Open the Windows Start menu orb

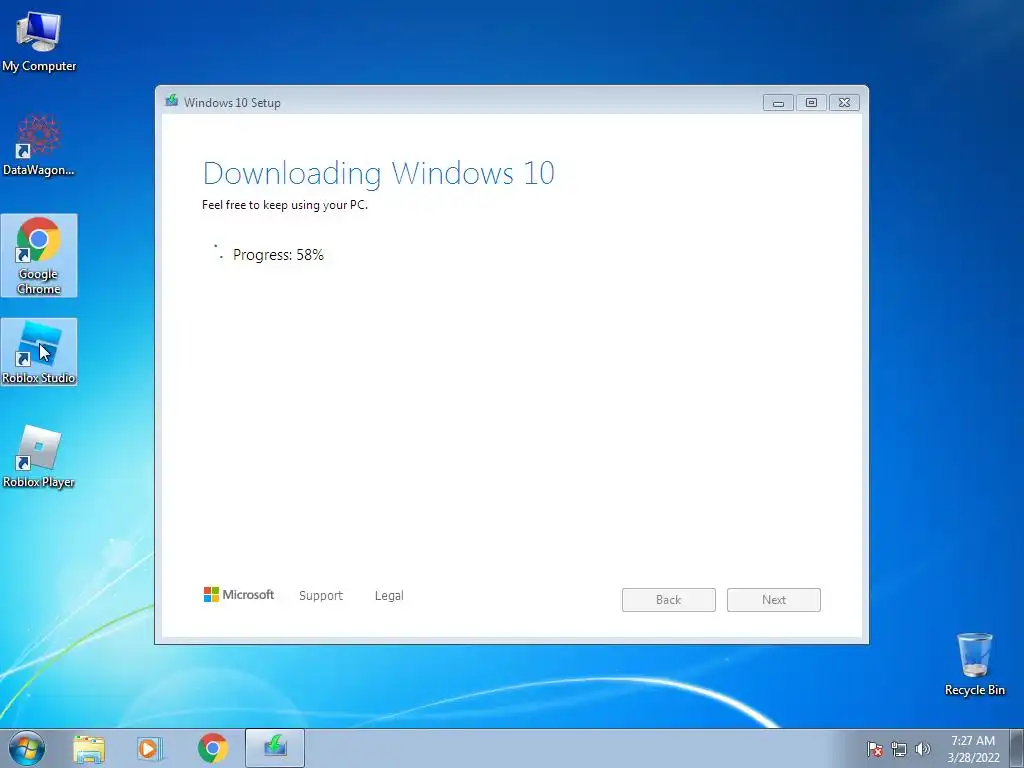tap(27, 748)
